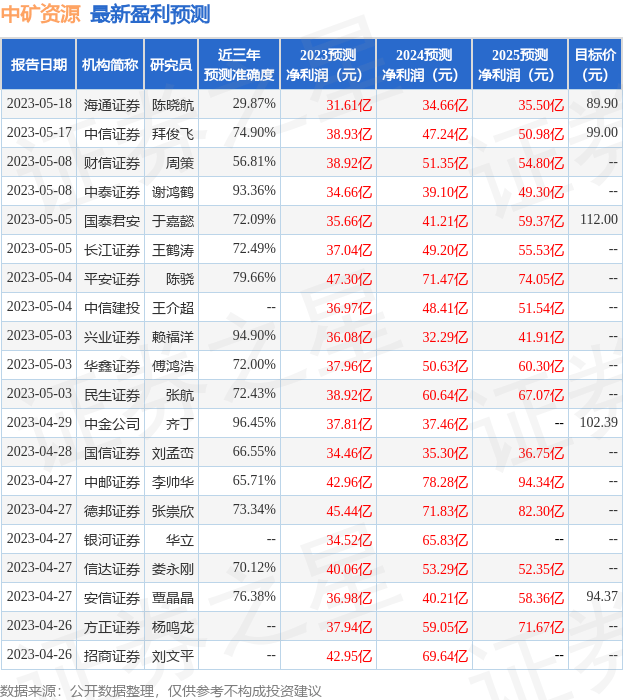Click the 目标价(元) column header
Image resolution: width=623 pixels, height=700 pixels.
pyautogui.click(x=595, y=64)
